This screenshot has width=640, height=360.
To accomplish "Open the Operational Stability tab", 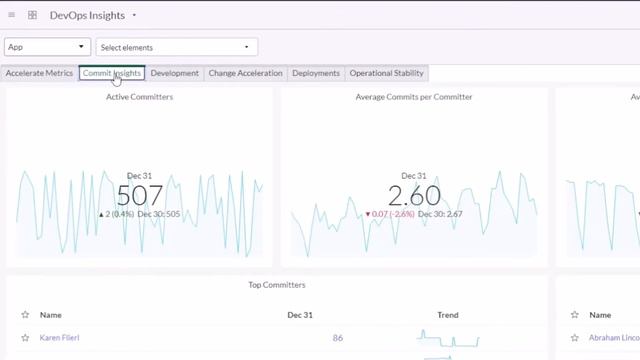I will 387,73.
